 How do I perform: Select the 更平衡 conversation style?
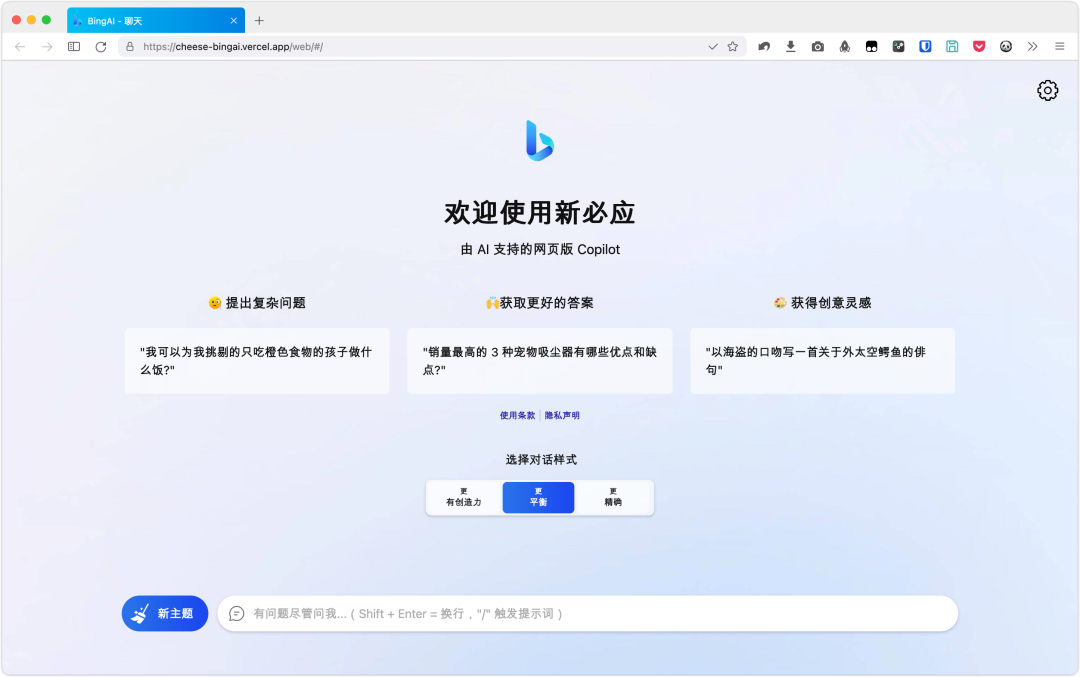click(538, 497)
